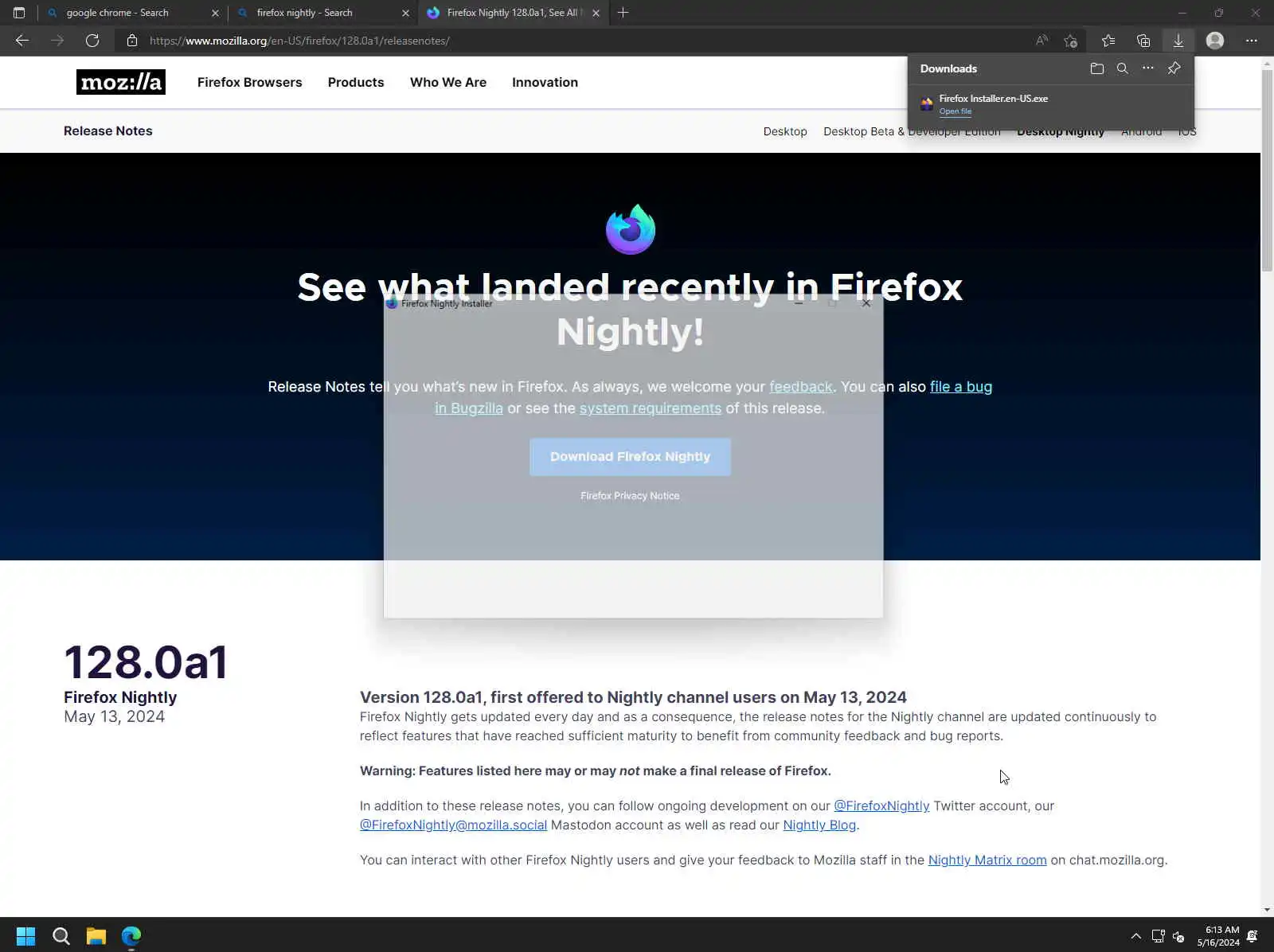Click the page vertical scrollbar thumb
The image size is (1274, 952).
pos(1267,170)
